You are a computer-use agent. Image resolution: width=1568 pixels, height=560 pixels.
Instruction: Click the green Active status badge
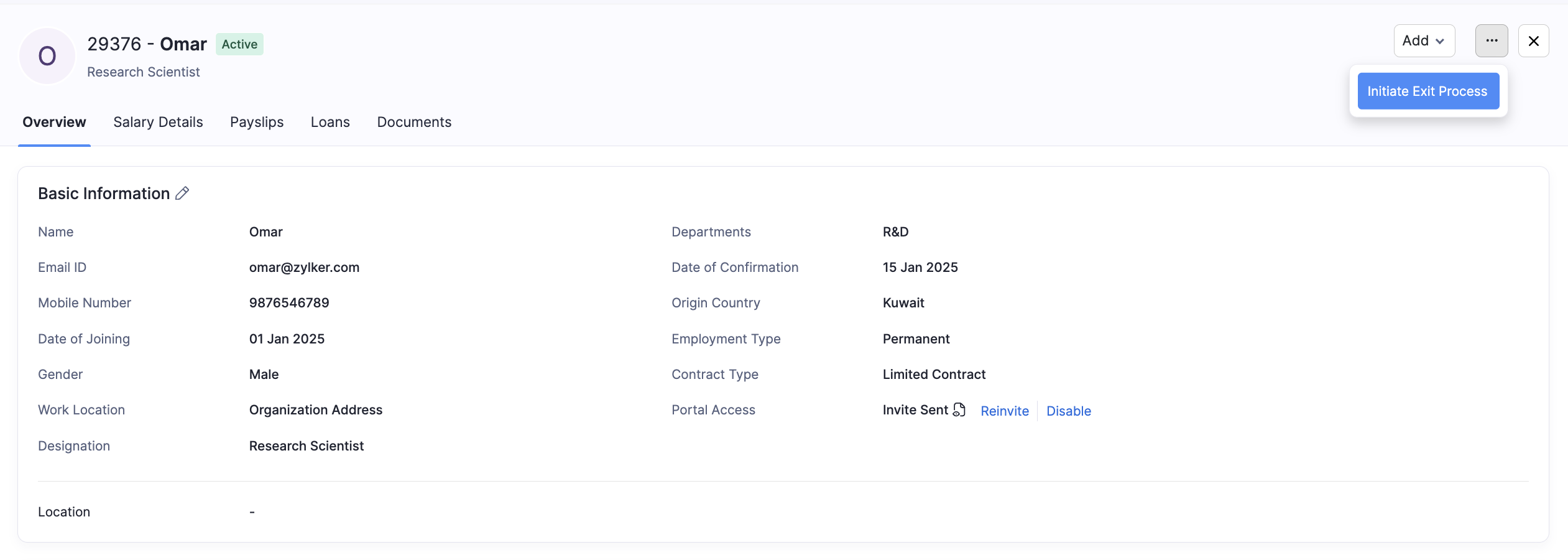click(239, 44)
